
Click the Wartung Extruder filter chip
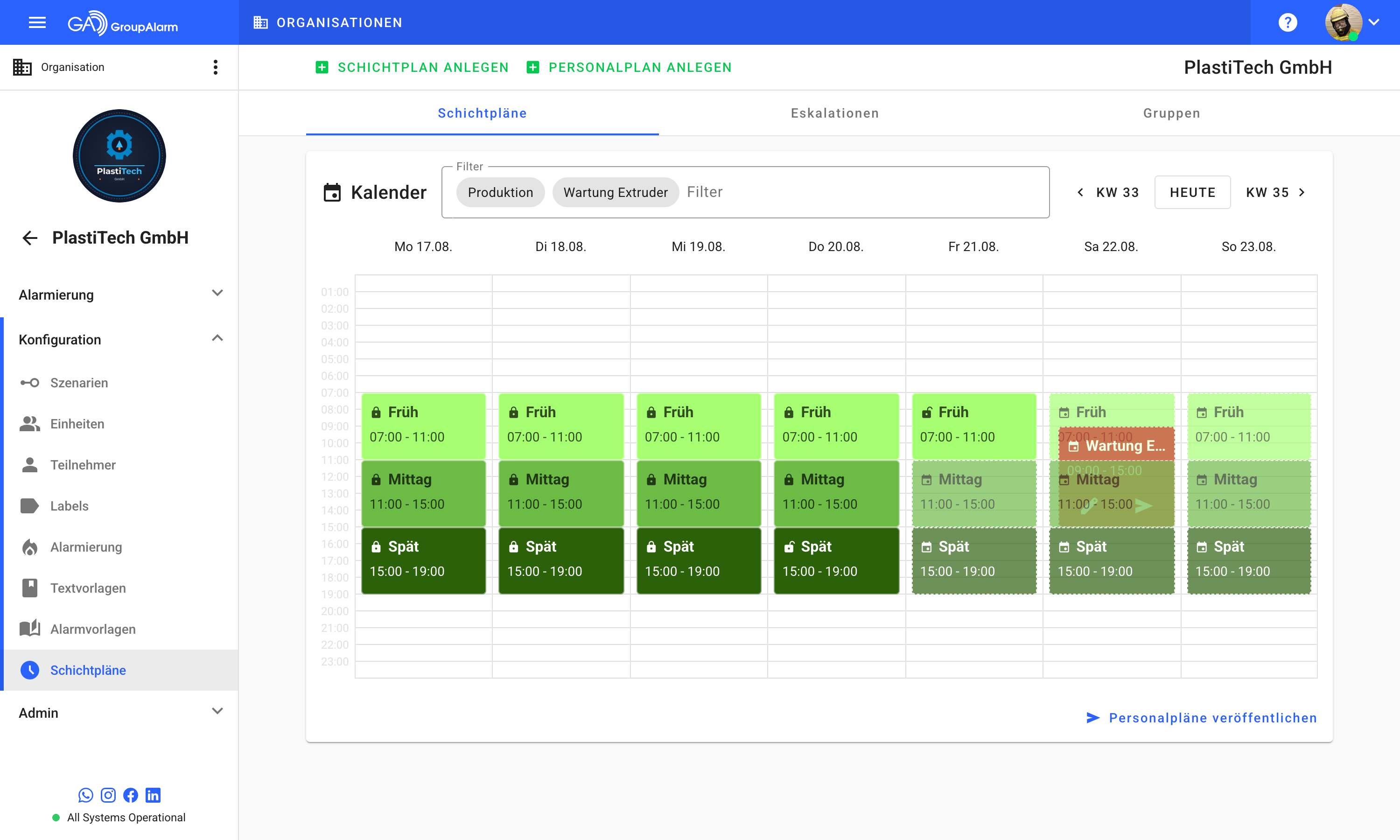[x=615, y=192]
